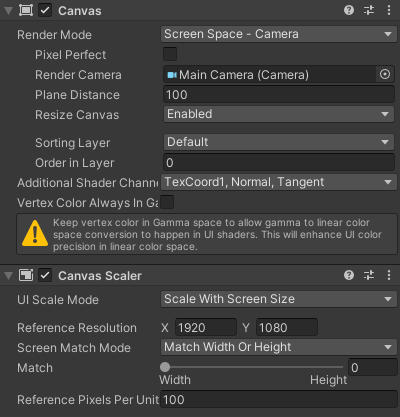Open UI Scale Mode dropdown

[279, 299]
